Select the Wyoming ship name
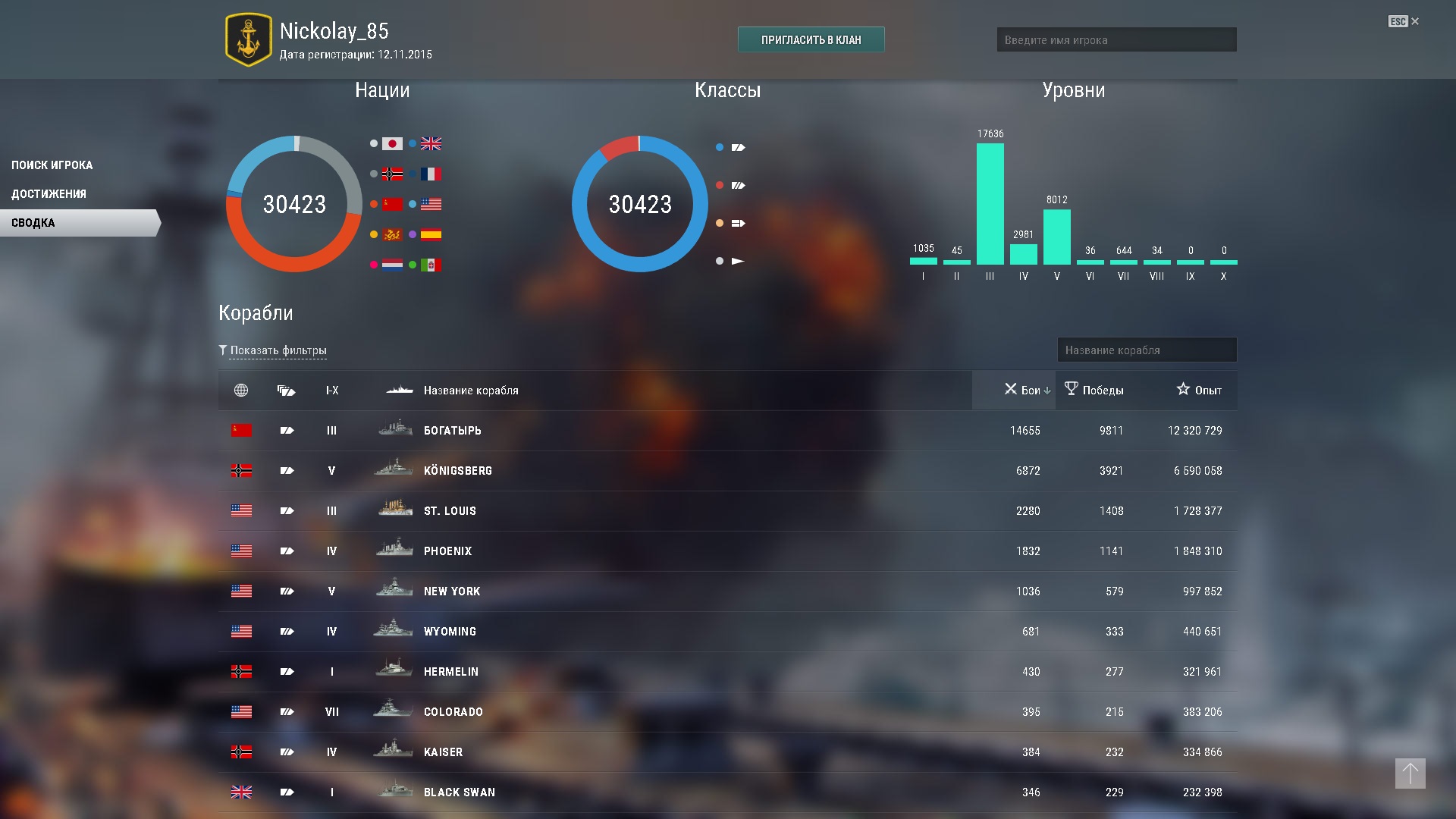The height and width of the screenshot is (819, 1456). [x=450, y=632]
